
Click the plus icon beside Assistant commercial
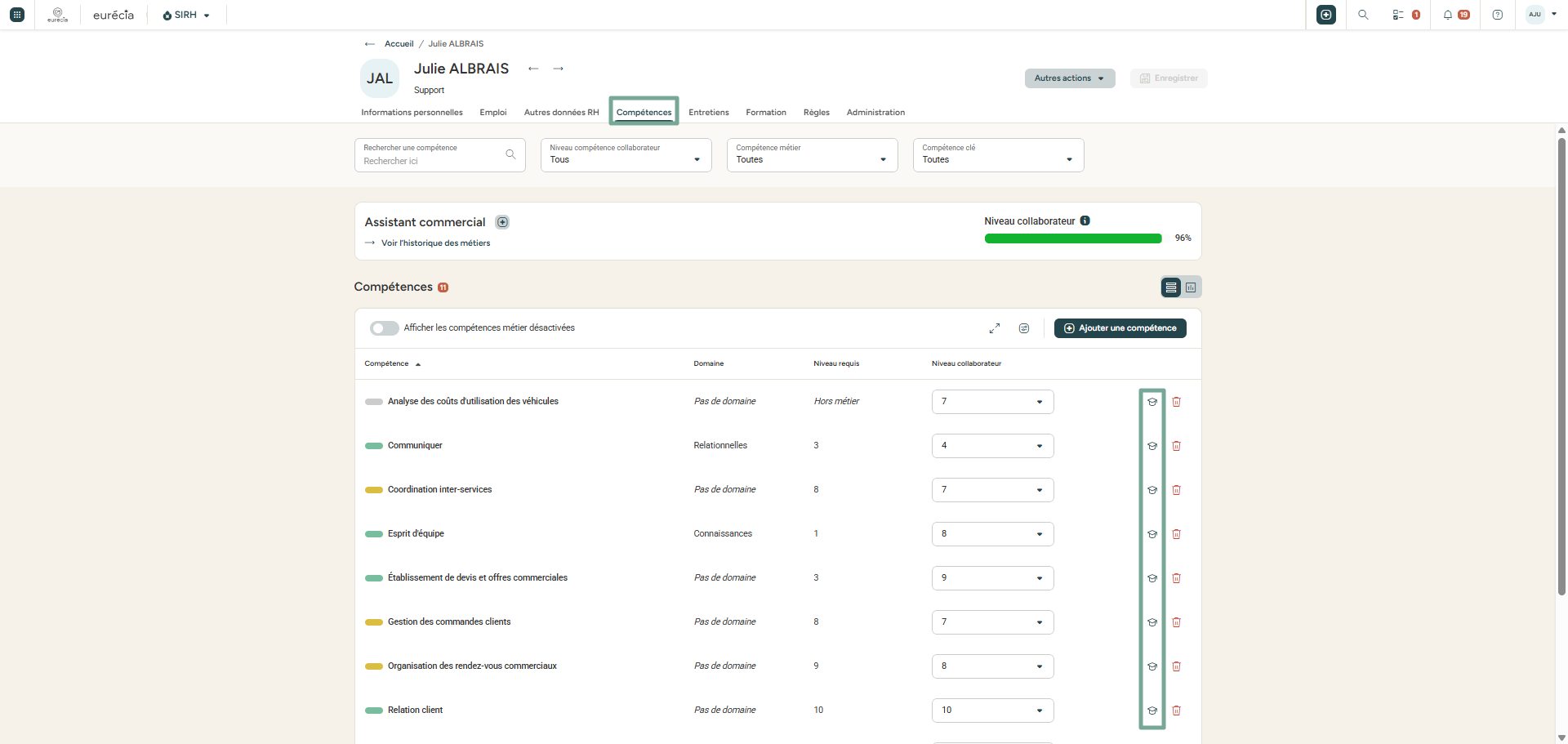503,222
